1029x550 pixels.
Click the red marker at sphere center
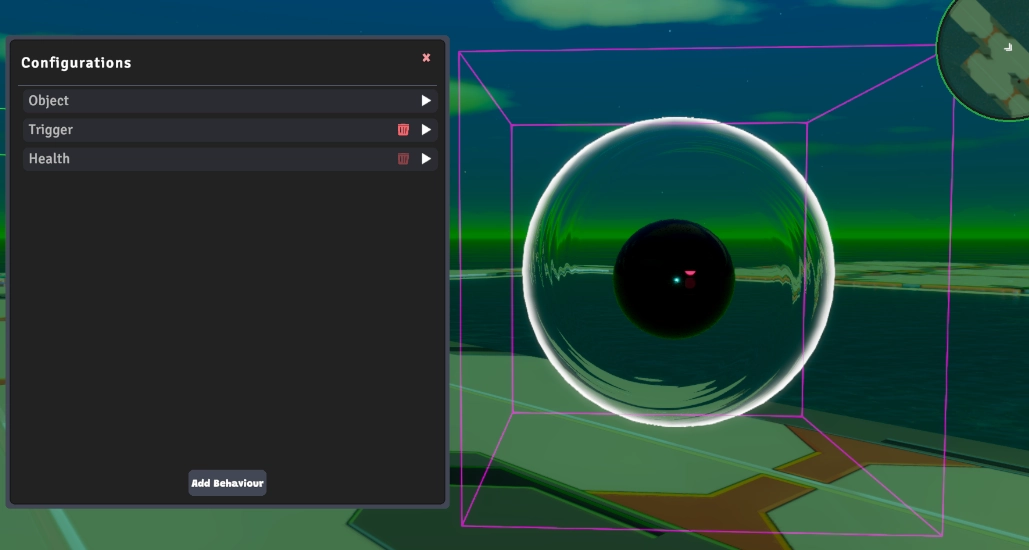pos(690,273)
